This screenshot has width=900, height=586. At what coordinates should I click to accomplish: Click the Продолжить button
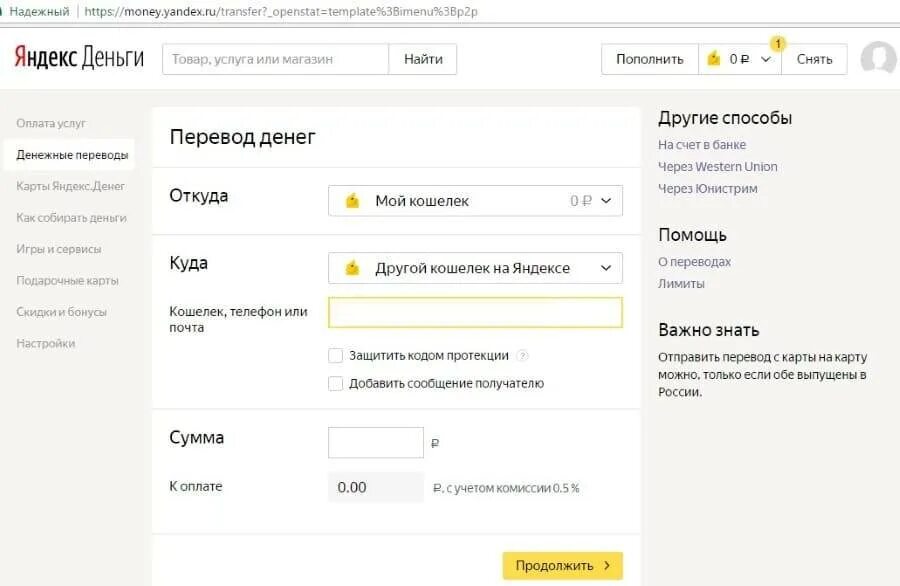click(x=562, y=566)
